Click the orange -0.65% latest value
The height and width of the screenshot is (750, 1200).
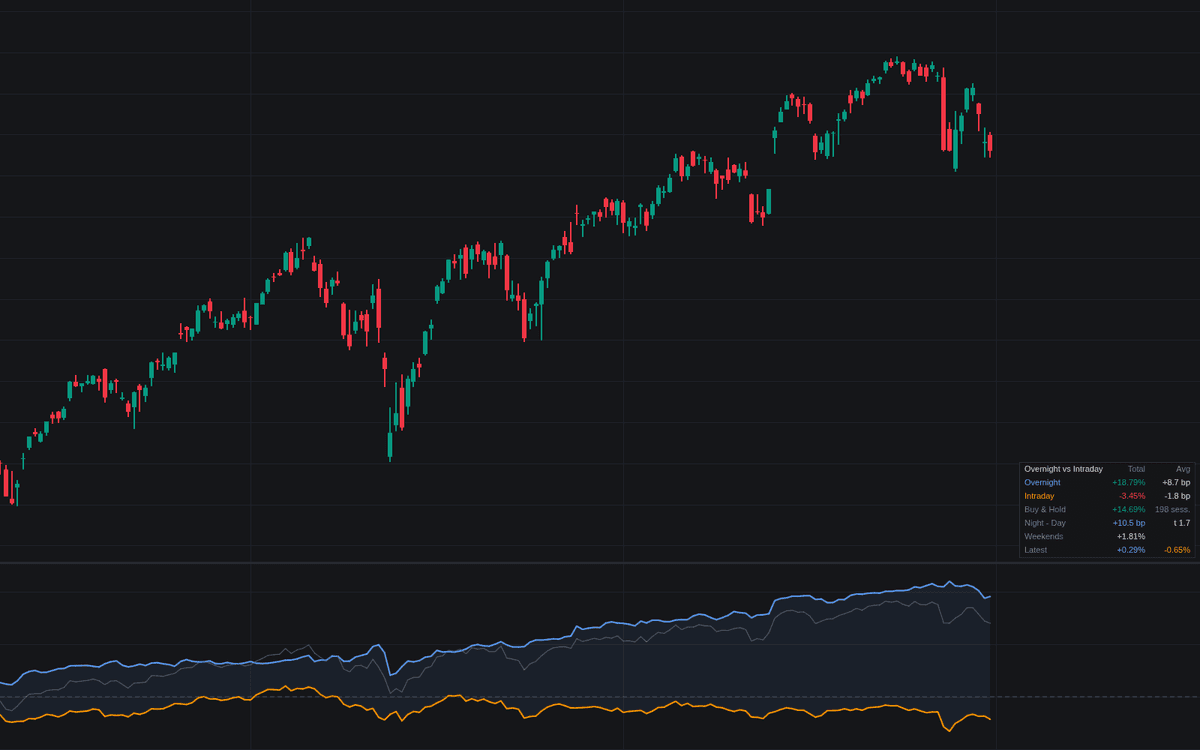point(1177,550)
